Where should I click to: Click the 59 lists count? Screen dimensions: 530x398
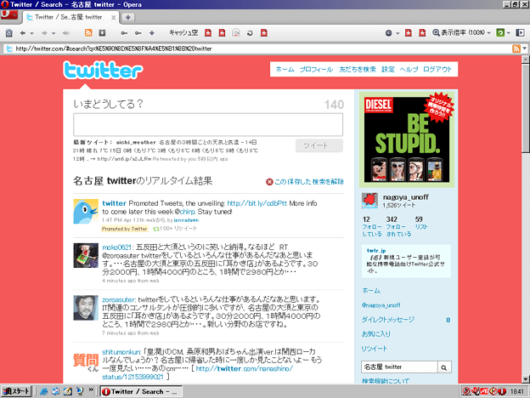(419, 219)
